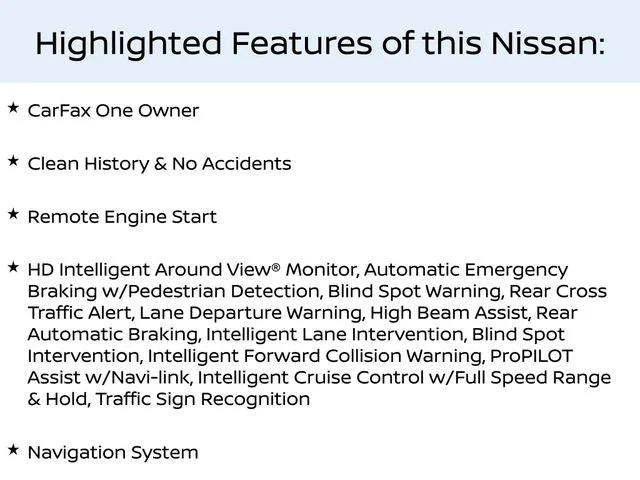Viewport: 640px width, 480px height.
Task: Click Intelligent Lane Intervention text
Action: (335, 335)
